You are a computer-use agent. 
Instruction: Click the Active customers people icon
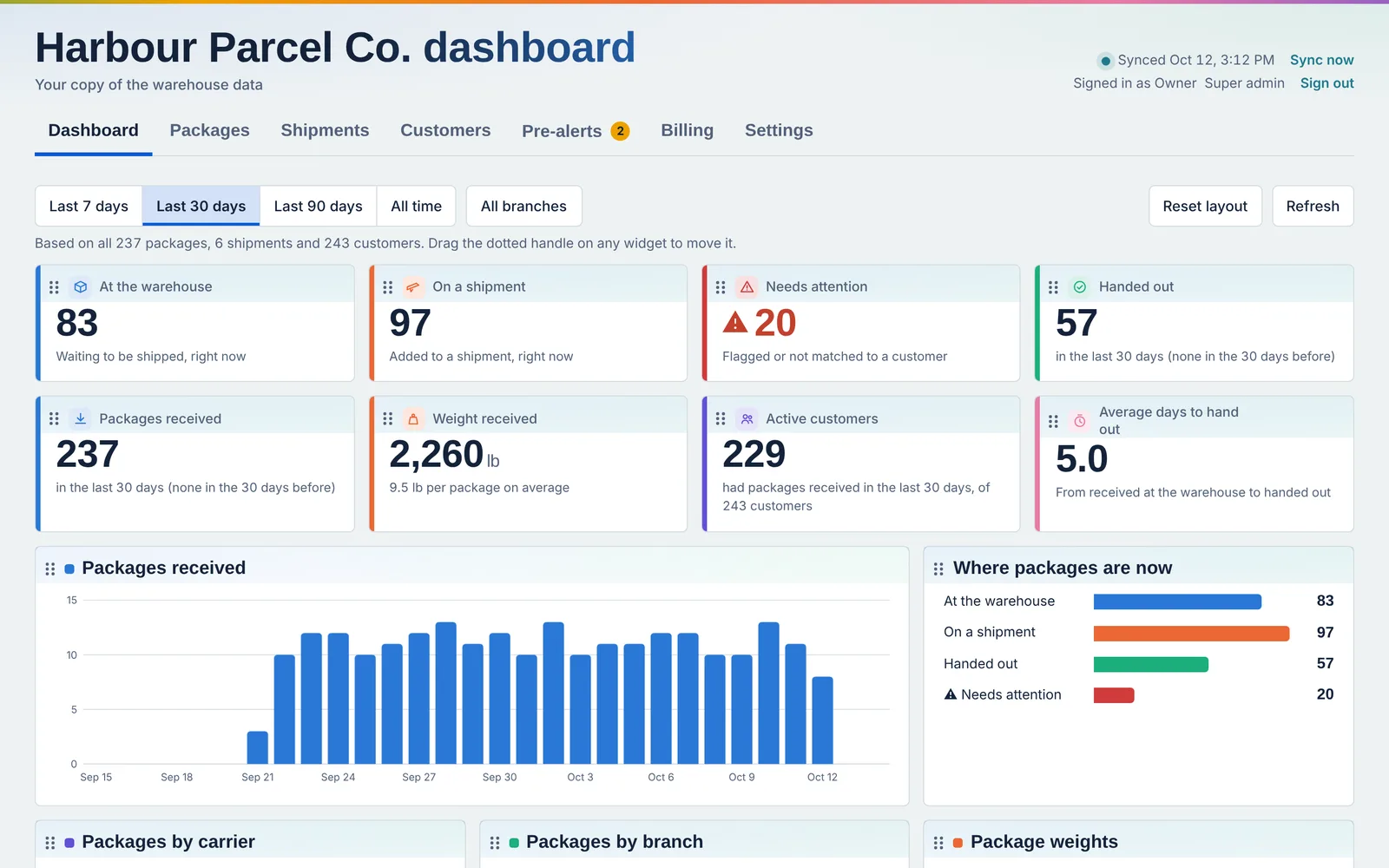pyautogui.click(x=747, y=418)
